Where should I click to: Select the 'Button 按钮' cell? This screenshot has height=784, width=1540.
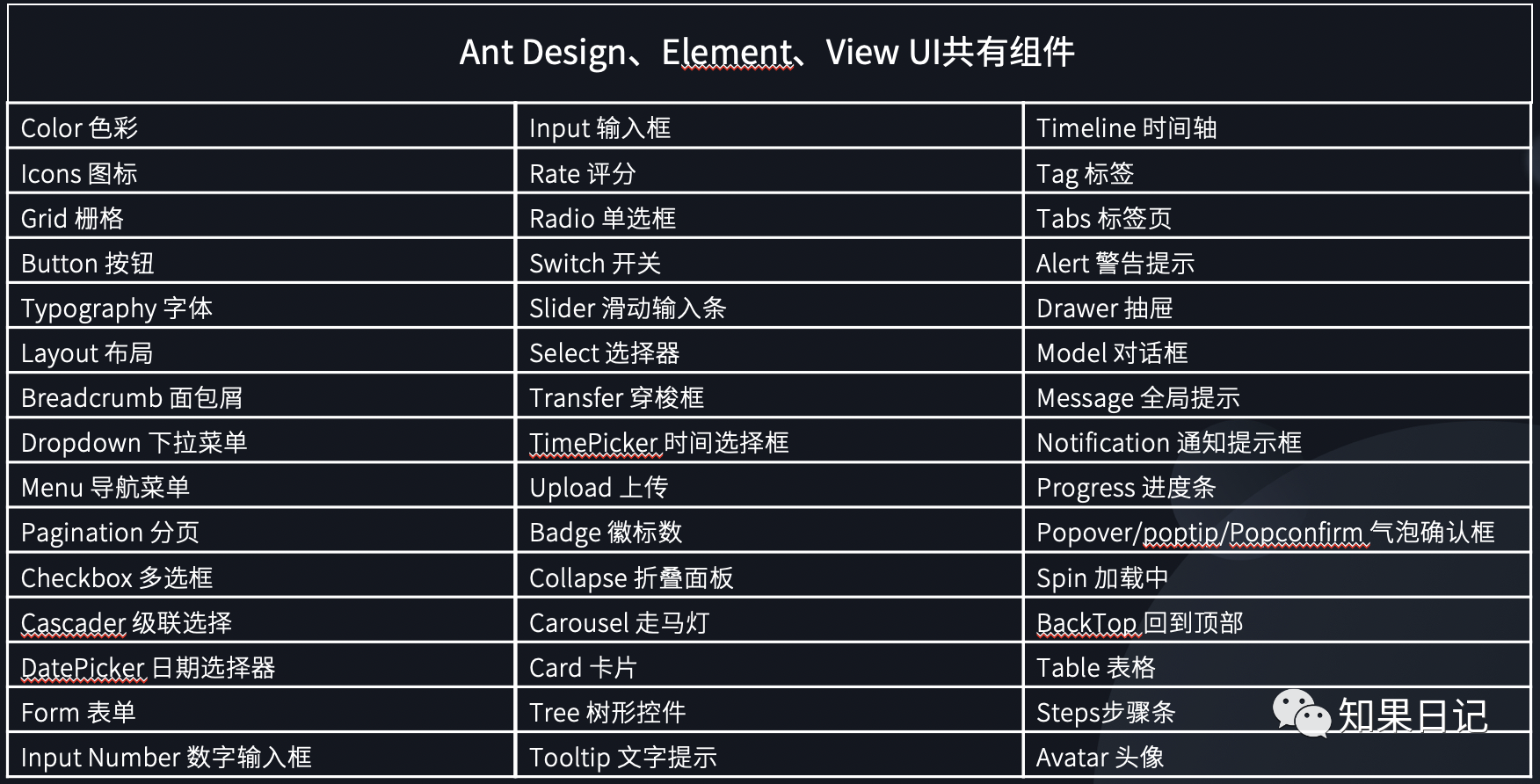click(x=261, y=262)
